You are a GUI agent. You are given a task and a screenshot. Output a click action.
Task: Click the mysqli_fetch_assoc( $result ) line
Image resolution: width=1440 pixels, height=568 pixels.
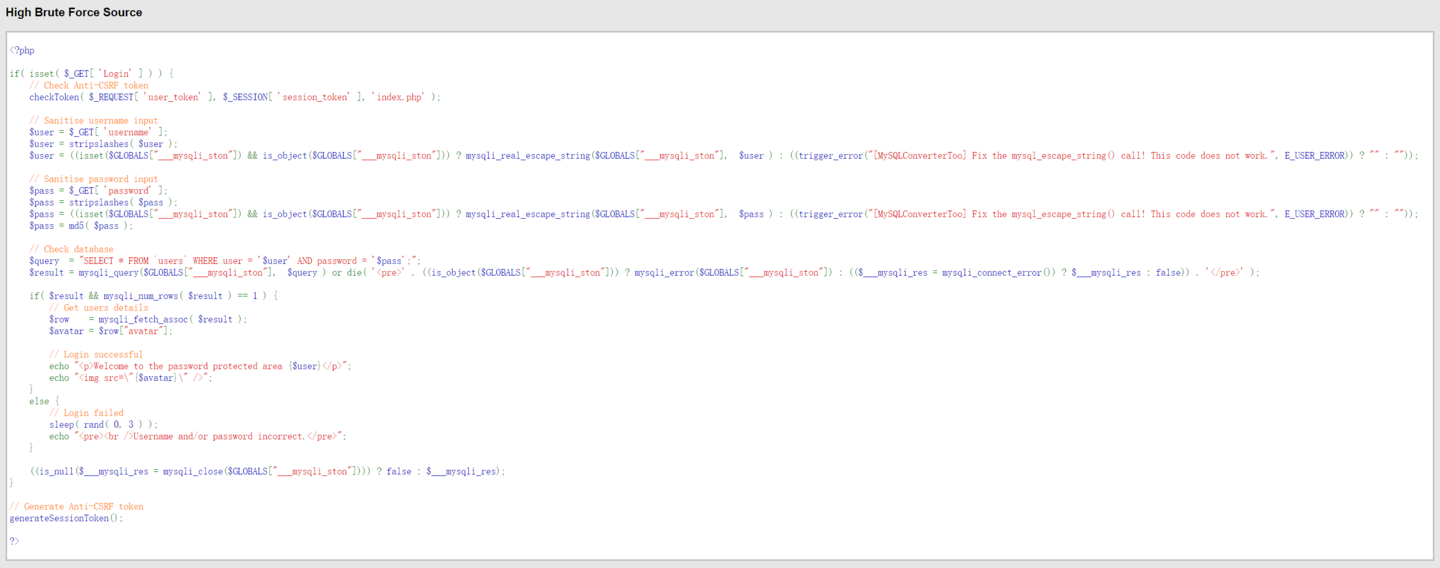(x=148, y=319)
